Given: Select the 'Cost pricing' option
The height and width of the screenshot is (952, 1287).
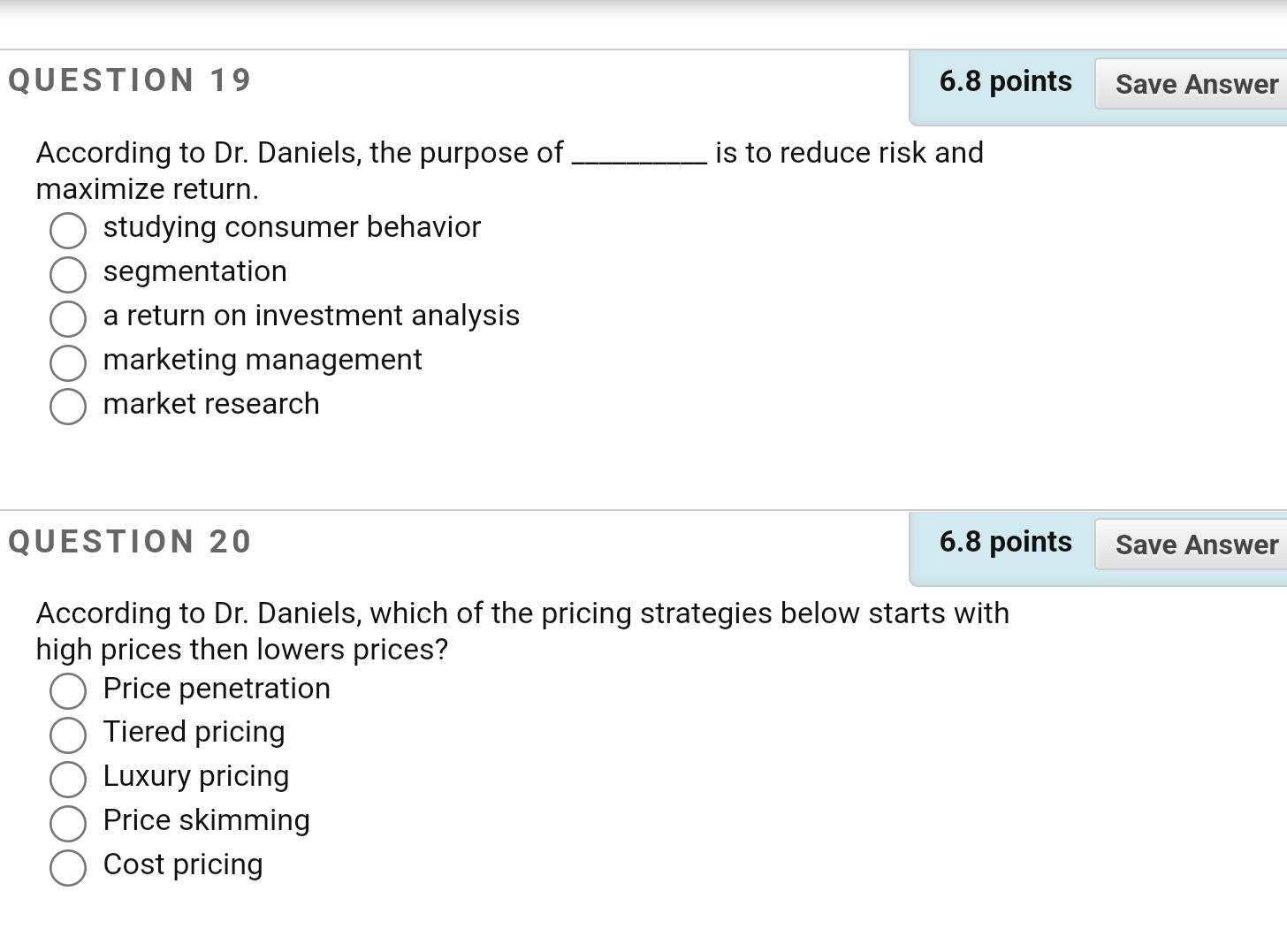Looking at the screenshot, I should click(68, 868).
